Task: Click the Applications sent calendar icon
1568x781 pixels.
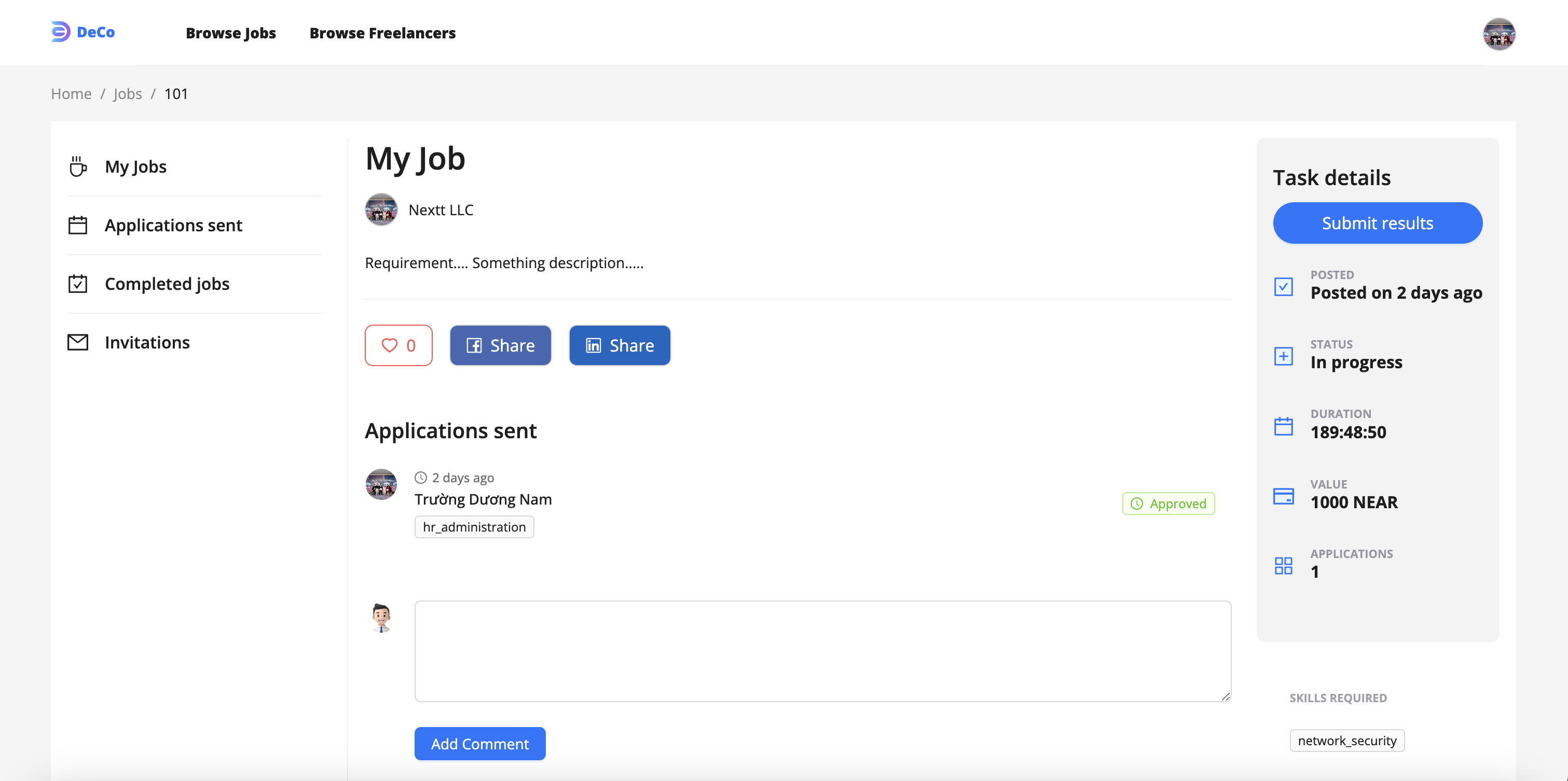Action: [x=78, y=225]
